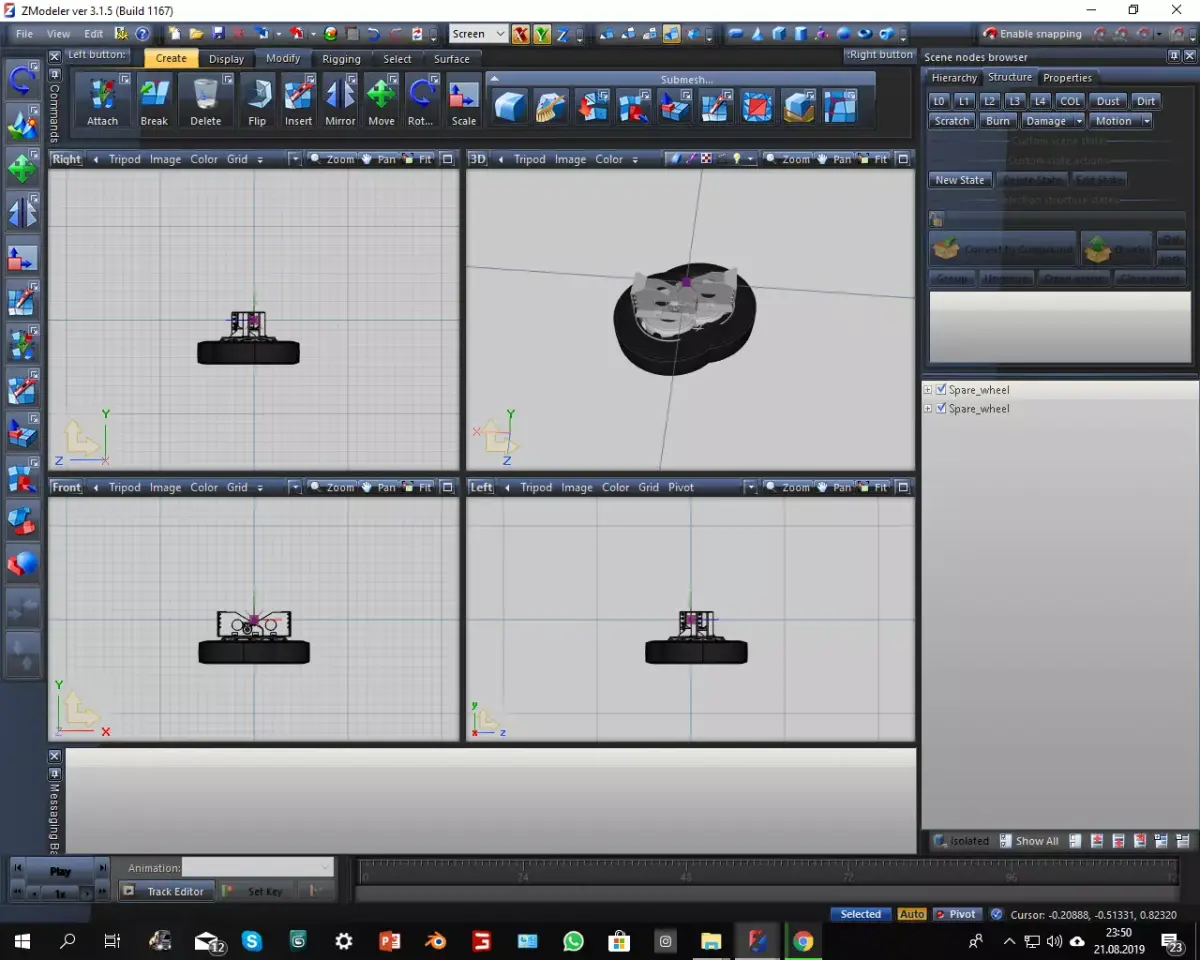Toggle Isolated mode below the node tree
1200x960 pixels.
pyautogui.click(x=961, y=841)
